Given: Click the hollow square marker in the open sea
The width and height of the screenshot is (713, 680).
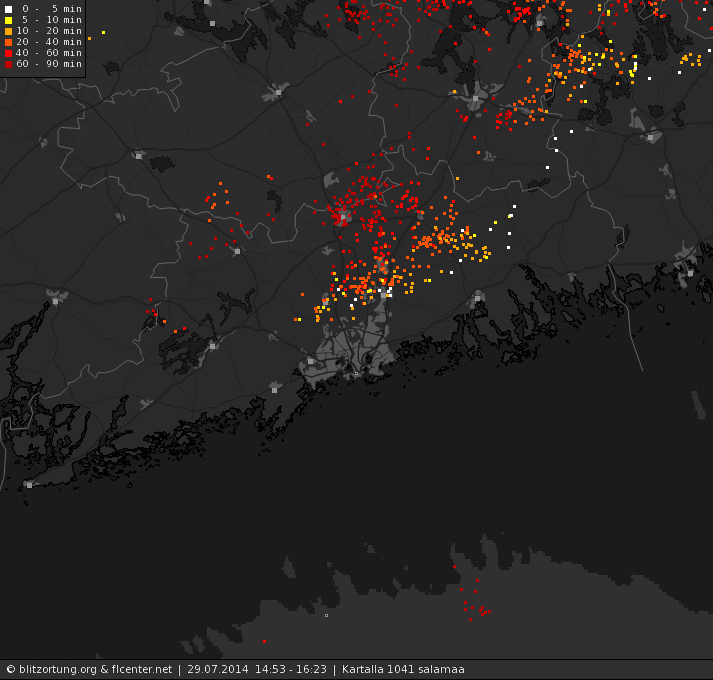Looking at the screenshot, I should [326, 615].
